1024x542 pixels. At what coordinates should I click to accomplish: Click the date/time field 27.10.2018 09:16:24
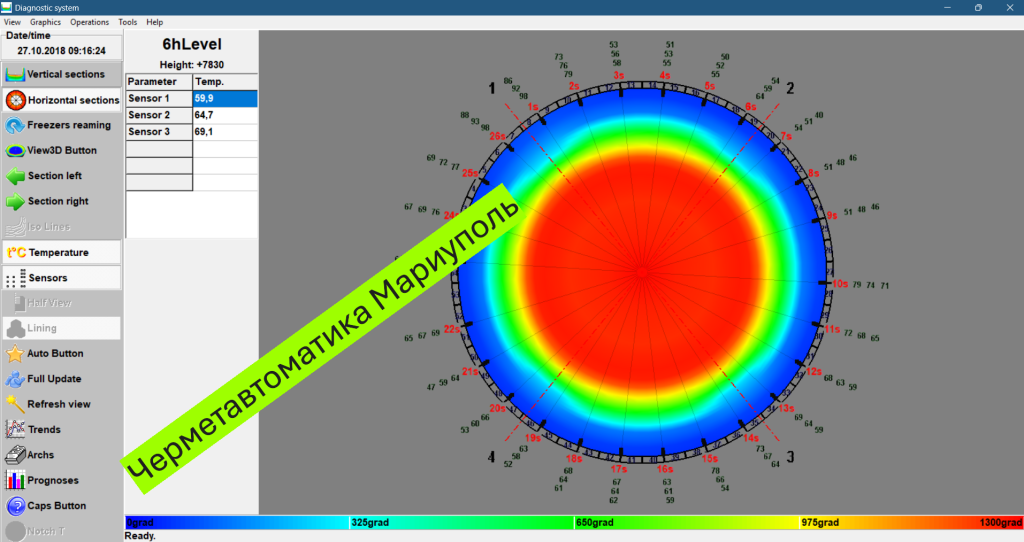[x=61, y=50]
